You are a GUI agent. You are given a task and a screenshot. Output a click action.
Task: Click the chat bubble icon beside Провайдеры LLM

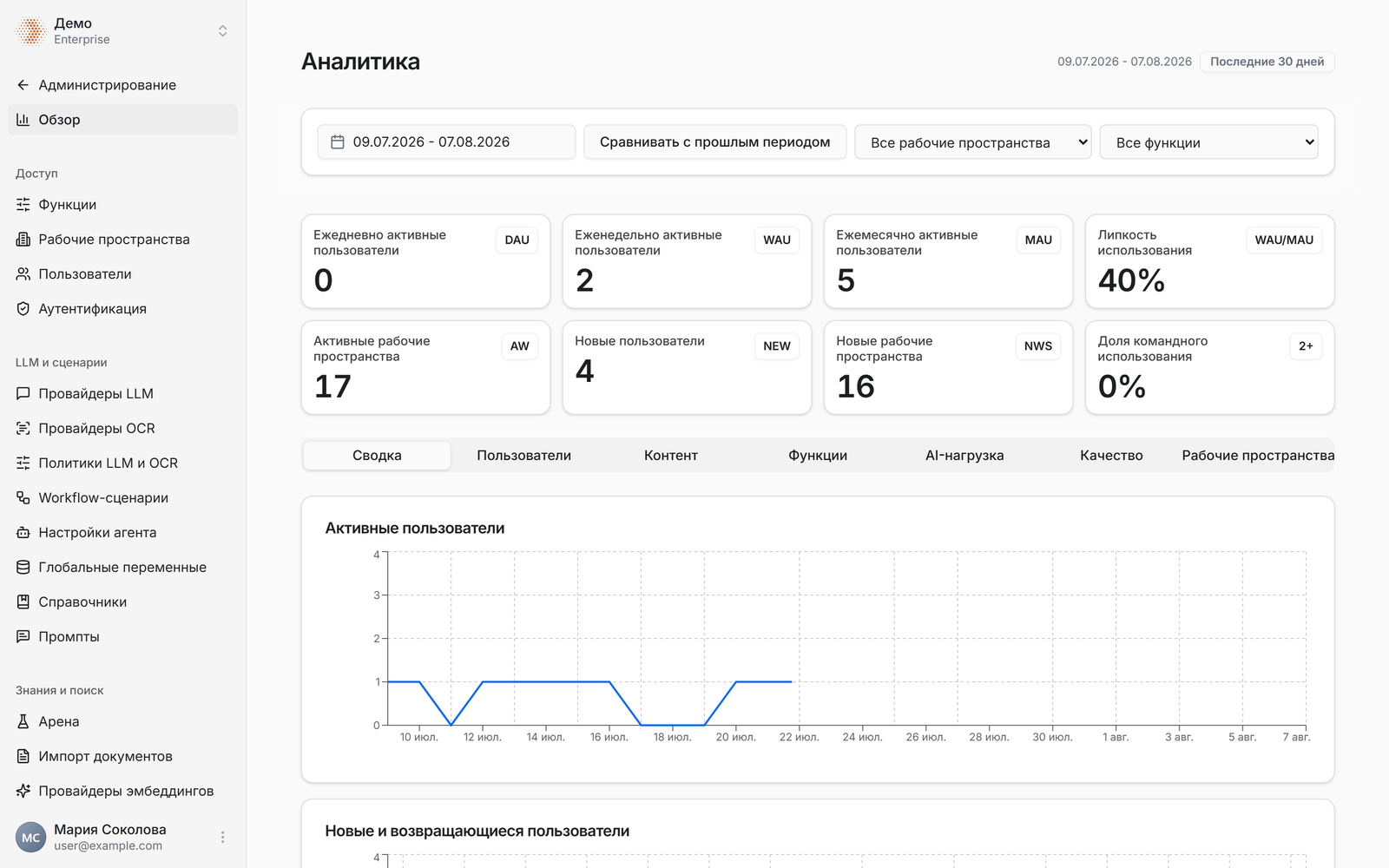point(23,394)
